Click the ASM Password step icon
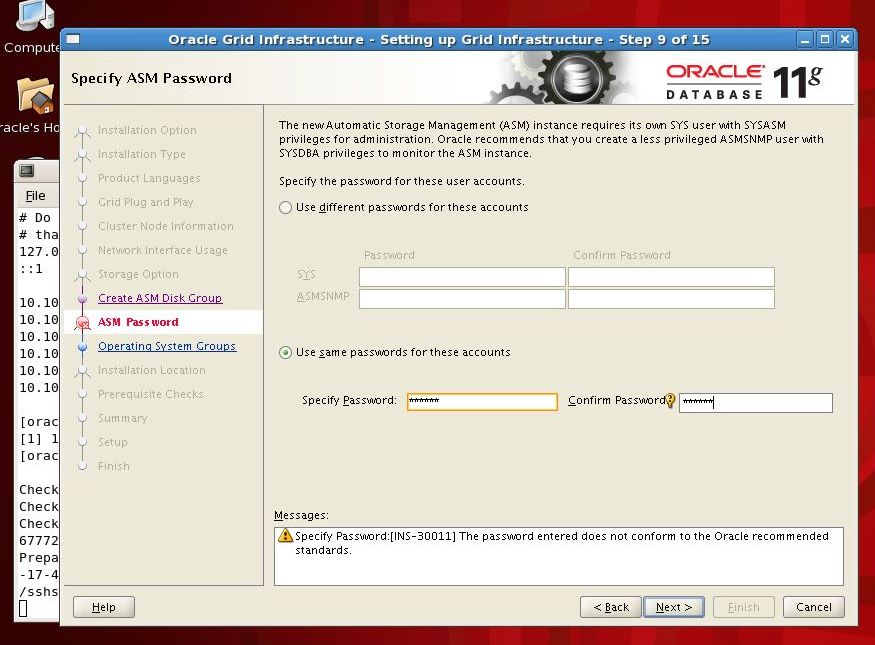 tap(82, 323)
